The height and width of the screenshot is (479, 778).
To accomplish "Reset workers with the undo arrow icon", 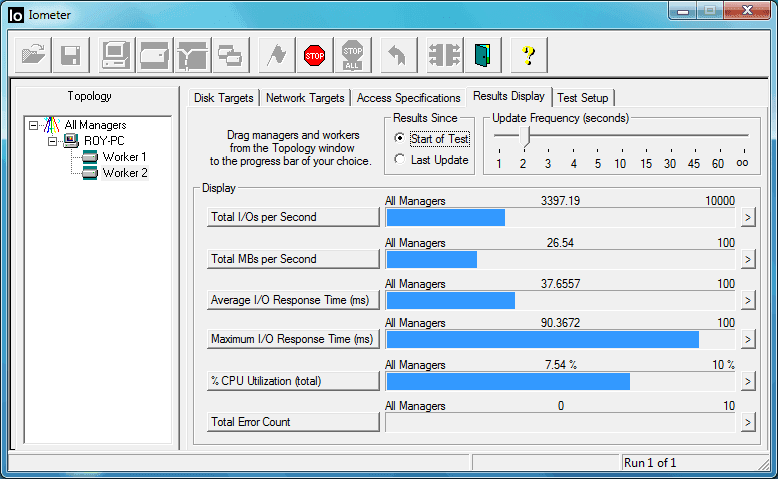I will tap(398, 55).
